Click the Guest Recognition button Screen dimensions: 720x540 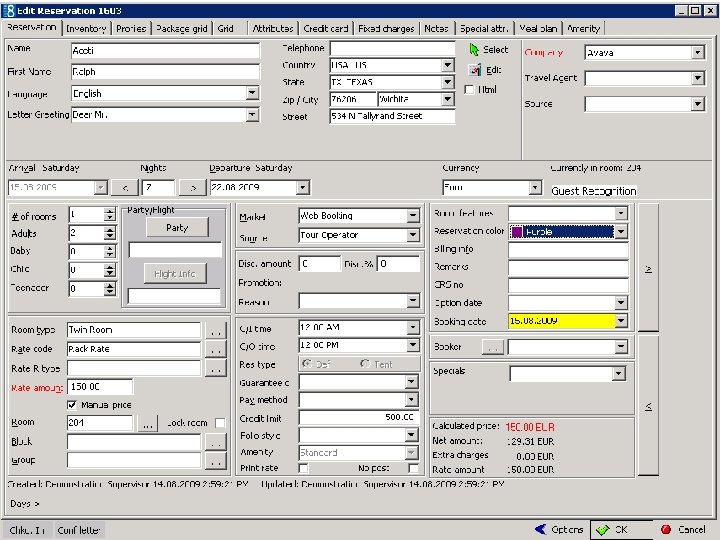coord(594,191)
